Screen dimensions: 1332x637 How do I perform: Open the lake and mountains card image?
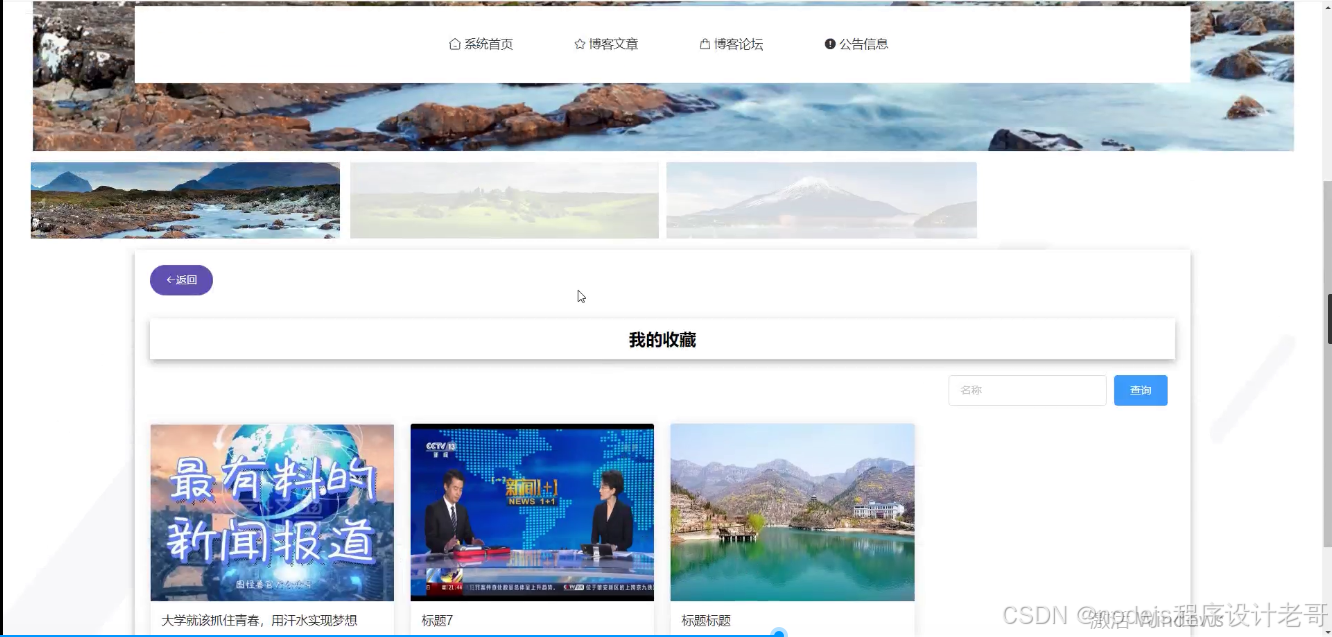792,512
